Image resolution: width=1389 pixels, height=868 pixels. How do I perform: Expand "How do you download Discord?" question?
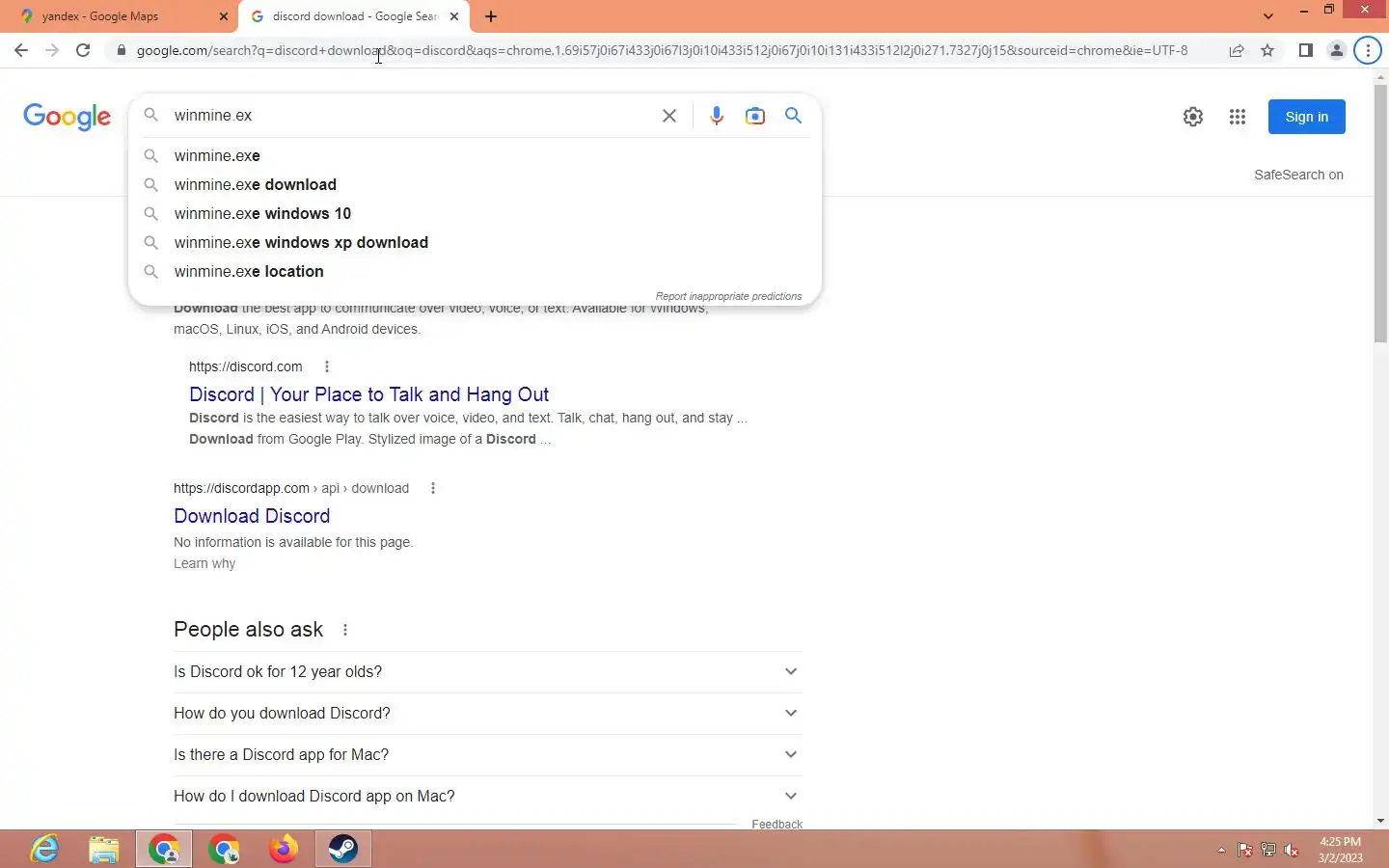point(488,713)
